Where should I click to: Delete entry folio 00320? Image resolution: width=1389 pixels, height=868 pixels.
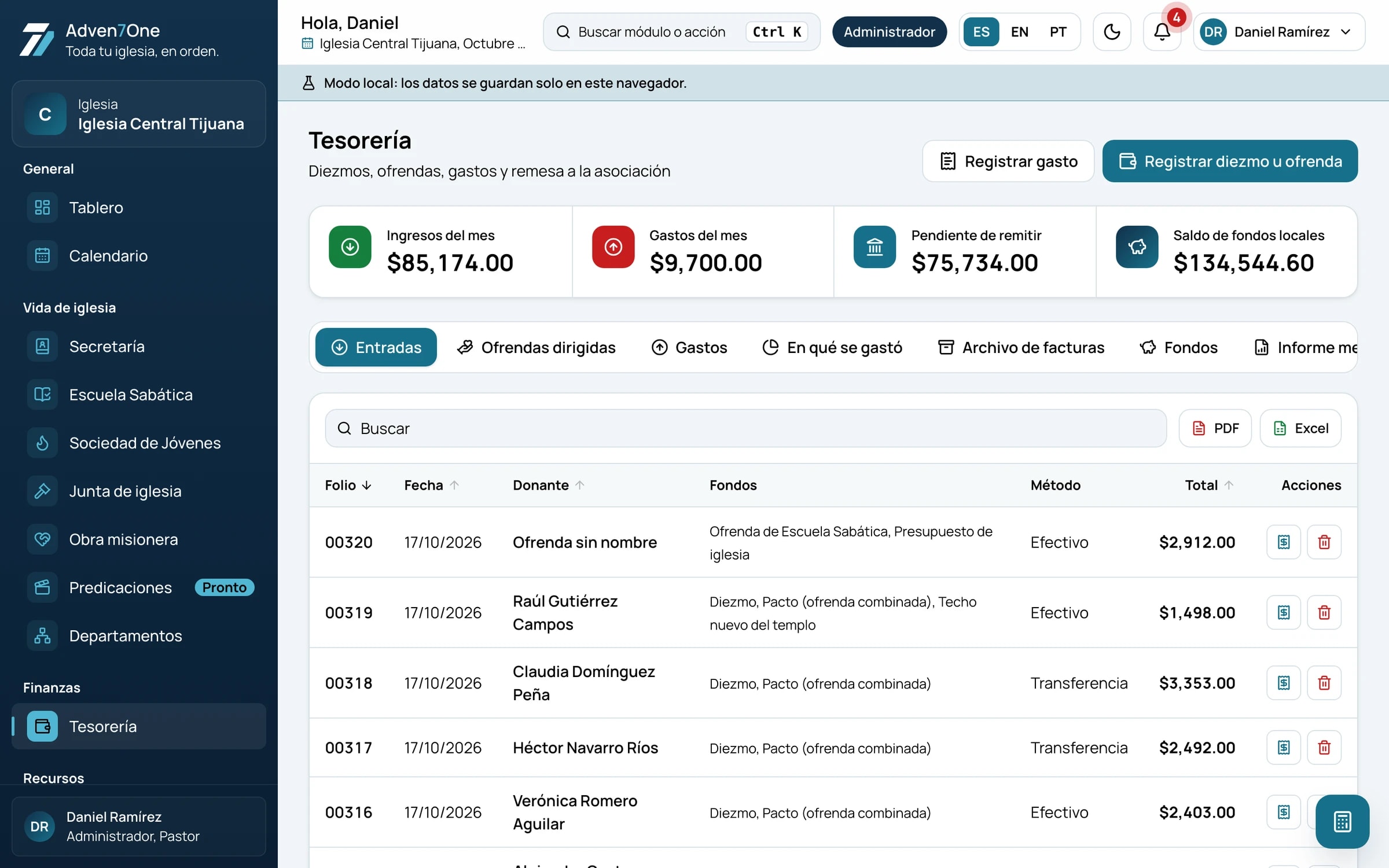[x=1324, y=542]
